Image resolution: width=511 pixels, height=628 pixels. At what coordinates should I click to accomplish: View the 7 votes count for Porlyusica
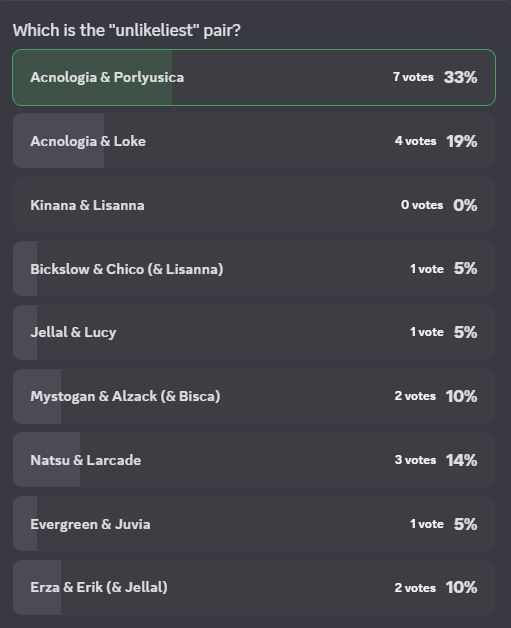[x=413, y=77]
